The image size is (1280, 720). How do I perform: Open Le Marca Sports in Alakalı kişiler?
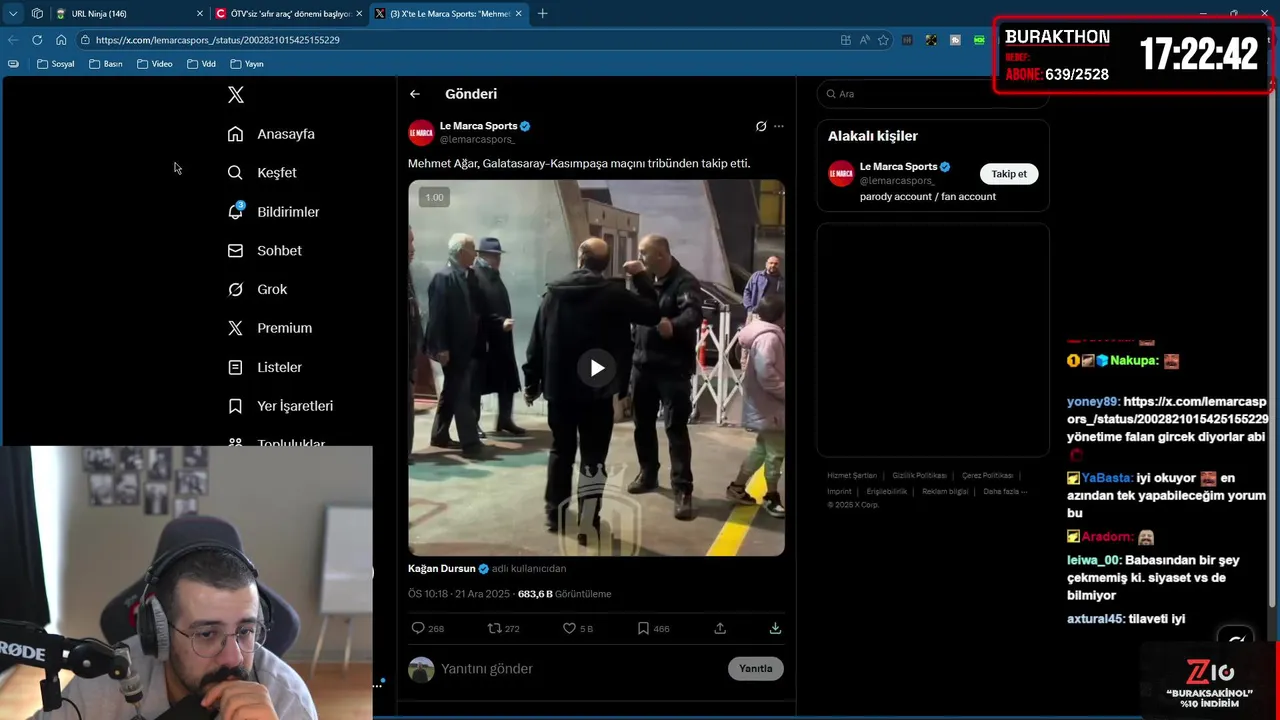pos(898,167)
